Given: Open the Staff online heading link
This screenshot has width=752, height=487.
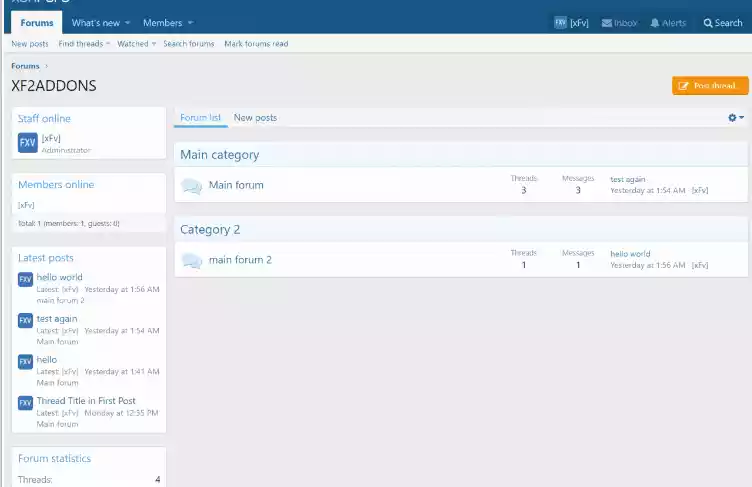Looking at the screenshot, I should coord(44,119).
